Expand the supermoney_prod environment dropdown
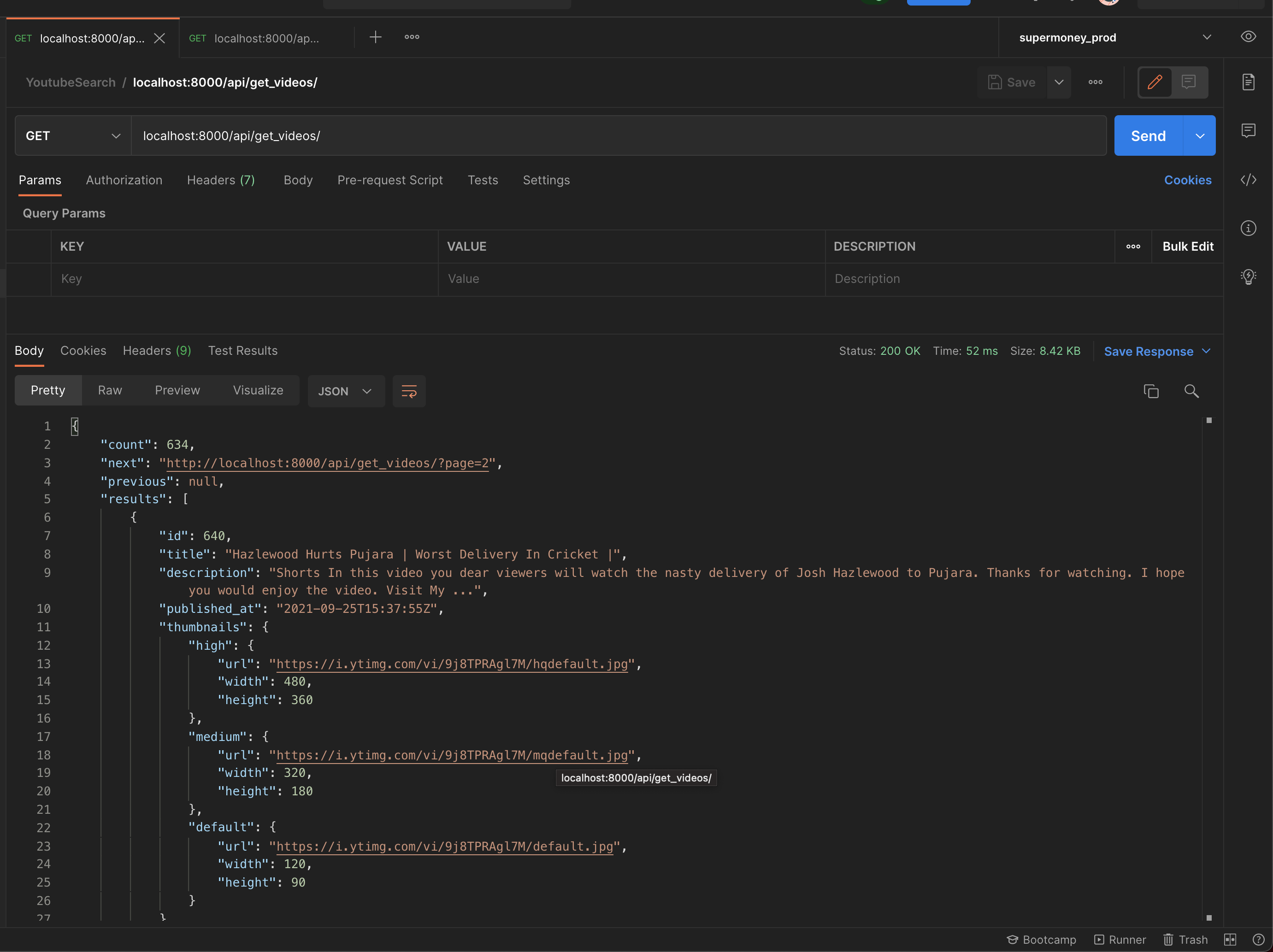Screen dimensions: 1273x952 pos(1206,37)
